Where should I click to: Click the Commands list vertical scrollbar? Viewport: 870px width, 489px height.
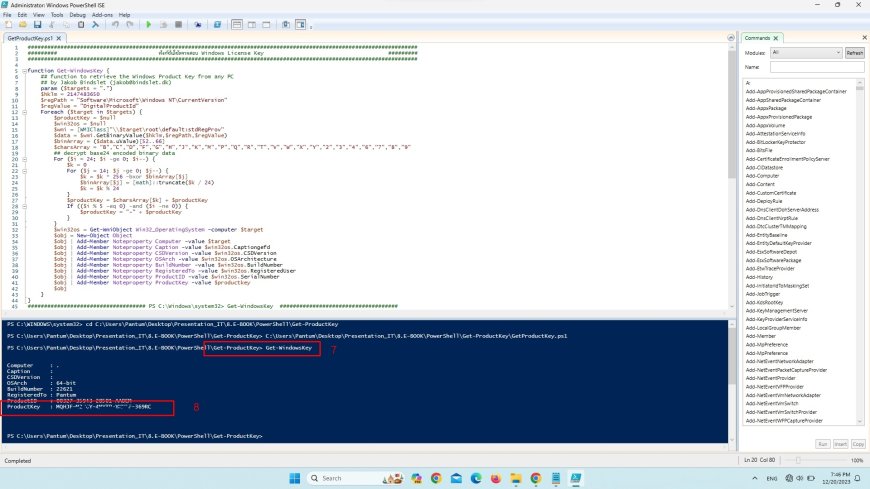pos(860,252)
